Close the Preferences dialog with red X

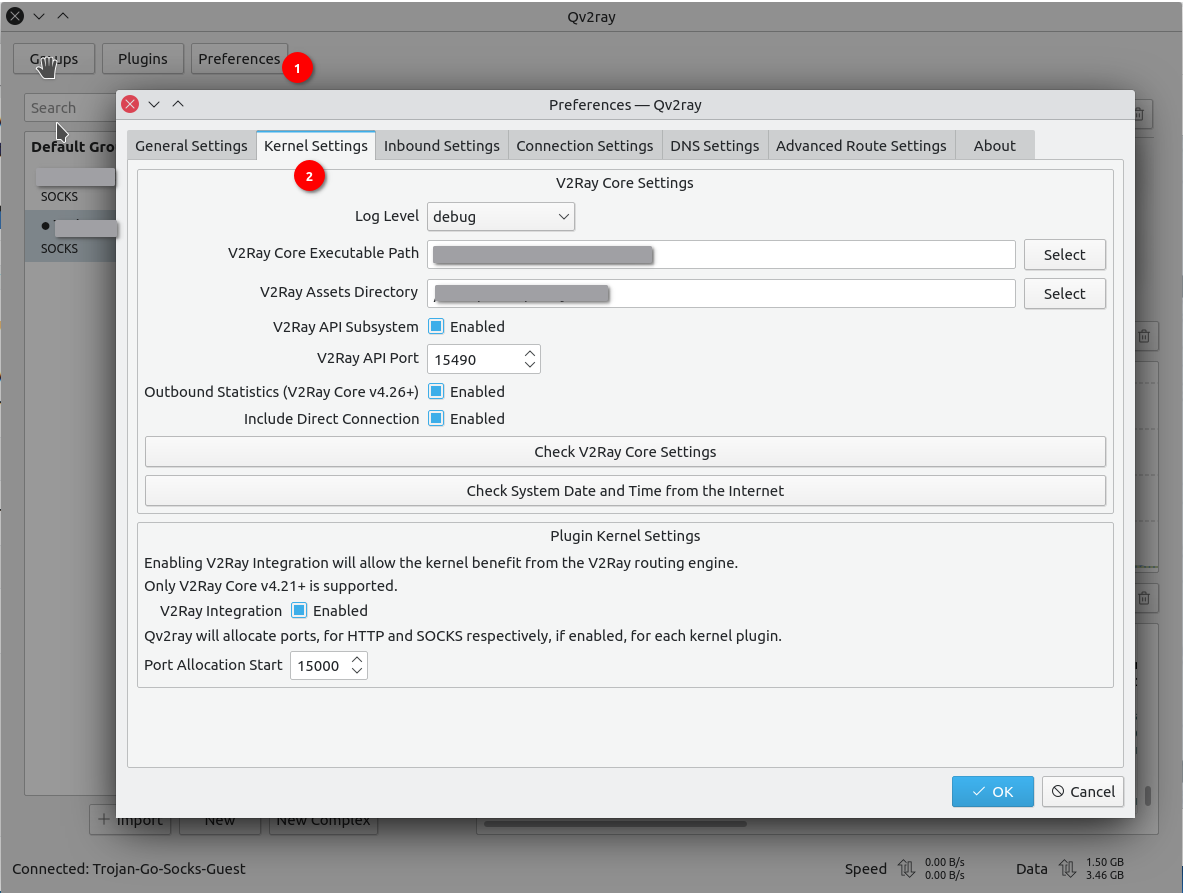pyautogui.click(x=129, y=104)
